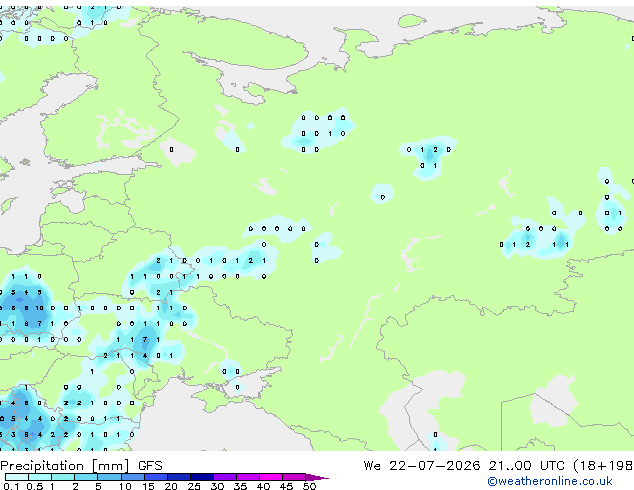Click the '40' legend scale label

point(263,486)
